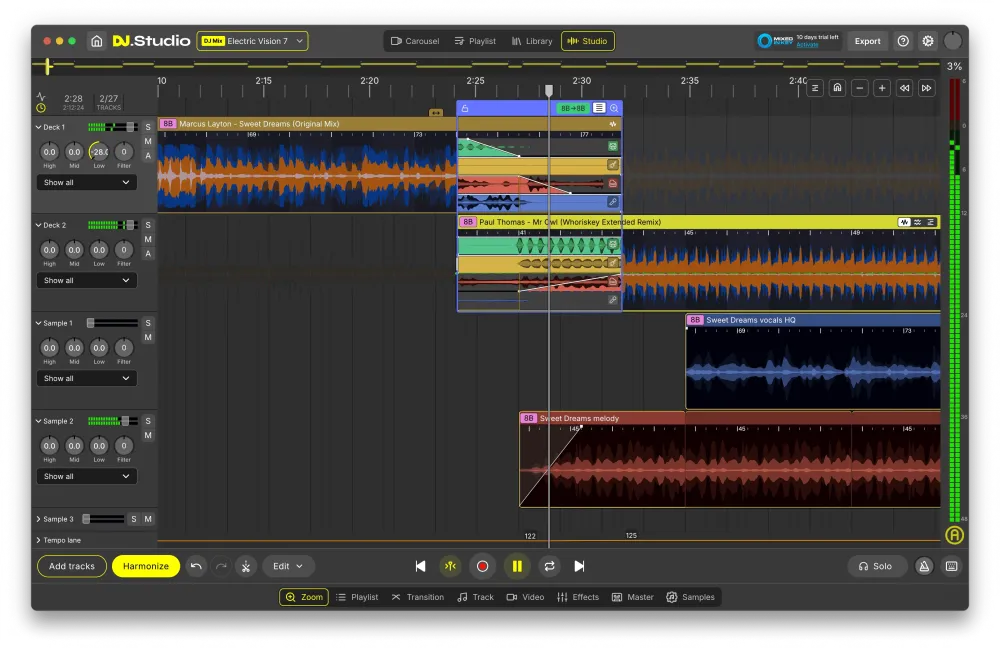Jump to next transition with fast-forward icon
The width and height of the screenshot is (1000, 648).
[x=927, y=88]
